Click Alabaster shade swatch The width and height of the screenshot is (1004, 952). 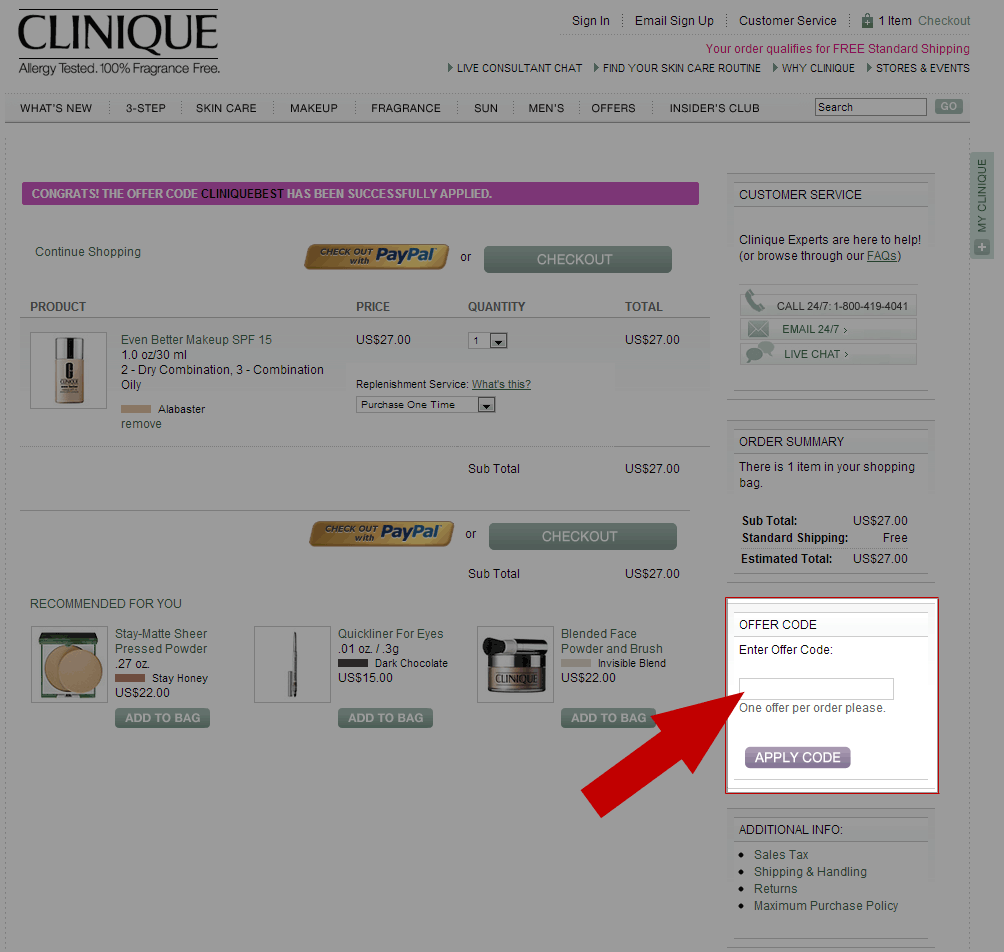coord(136,409)
